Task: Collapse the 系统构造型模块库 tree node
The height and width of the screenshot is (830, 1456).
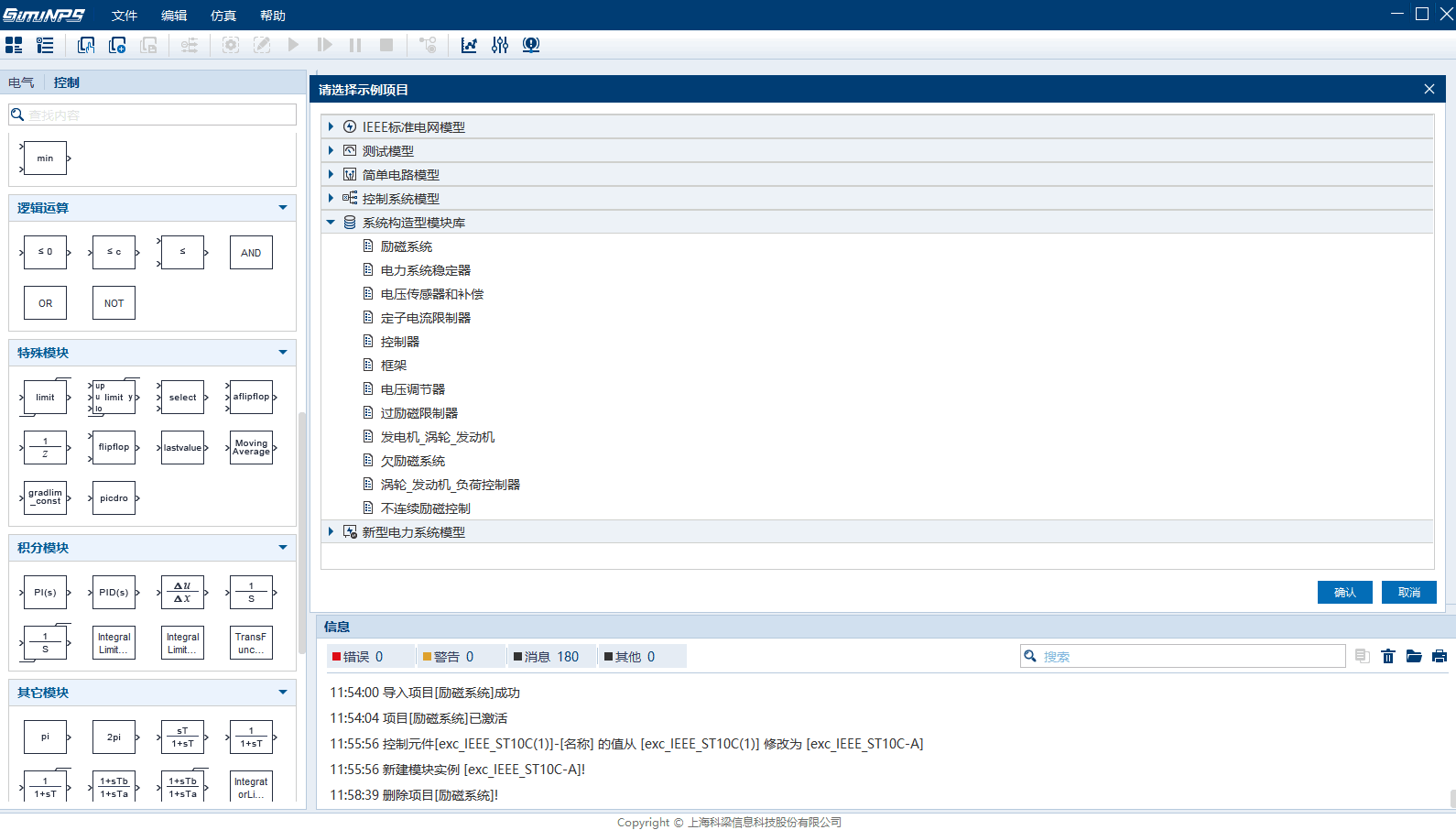Action: 331,222
